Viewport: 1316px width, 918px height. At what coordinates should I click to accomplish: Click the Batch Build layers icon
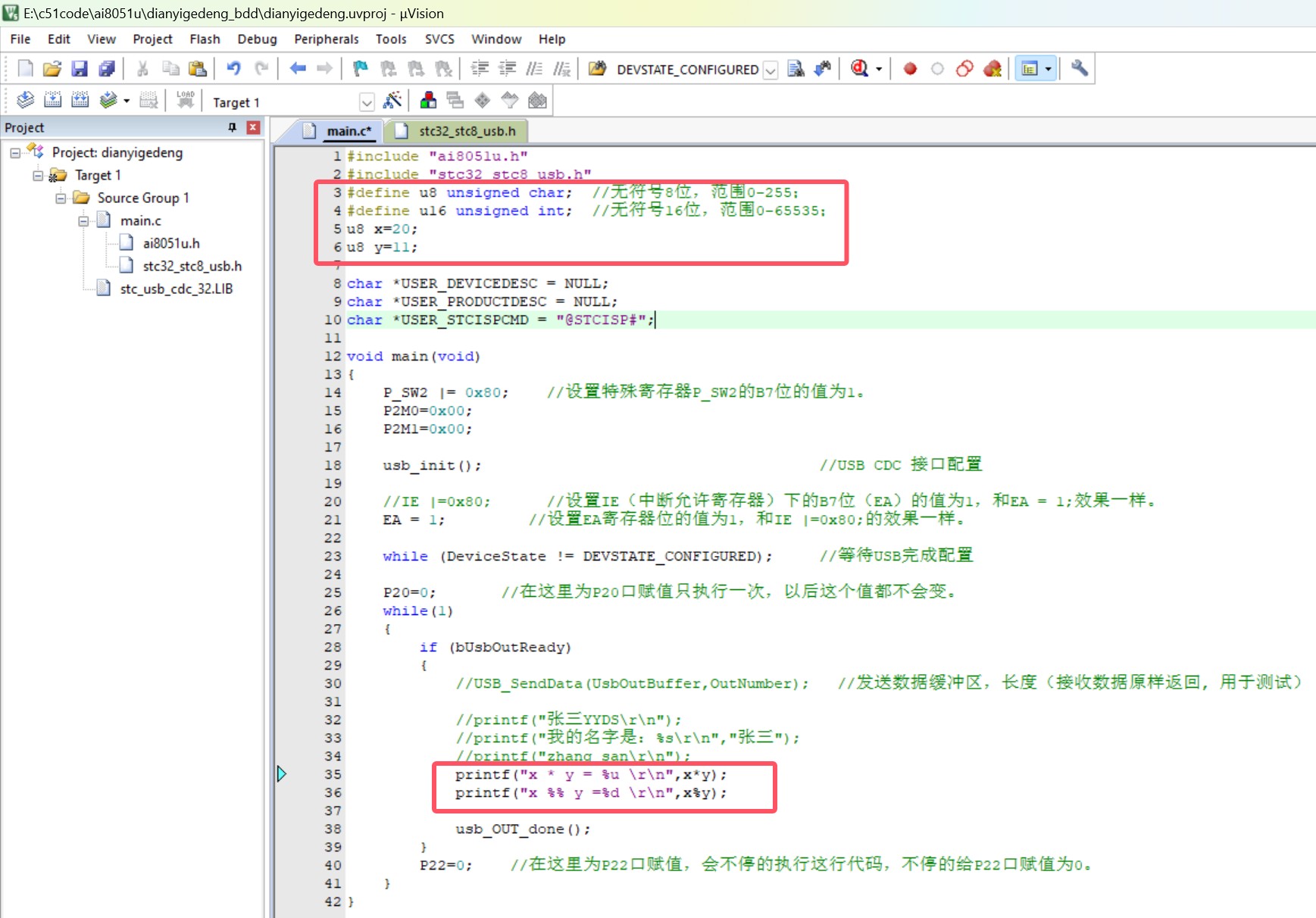click(108, 101)
